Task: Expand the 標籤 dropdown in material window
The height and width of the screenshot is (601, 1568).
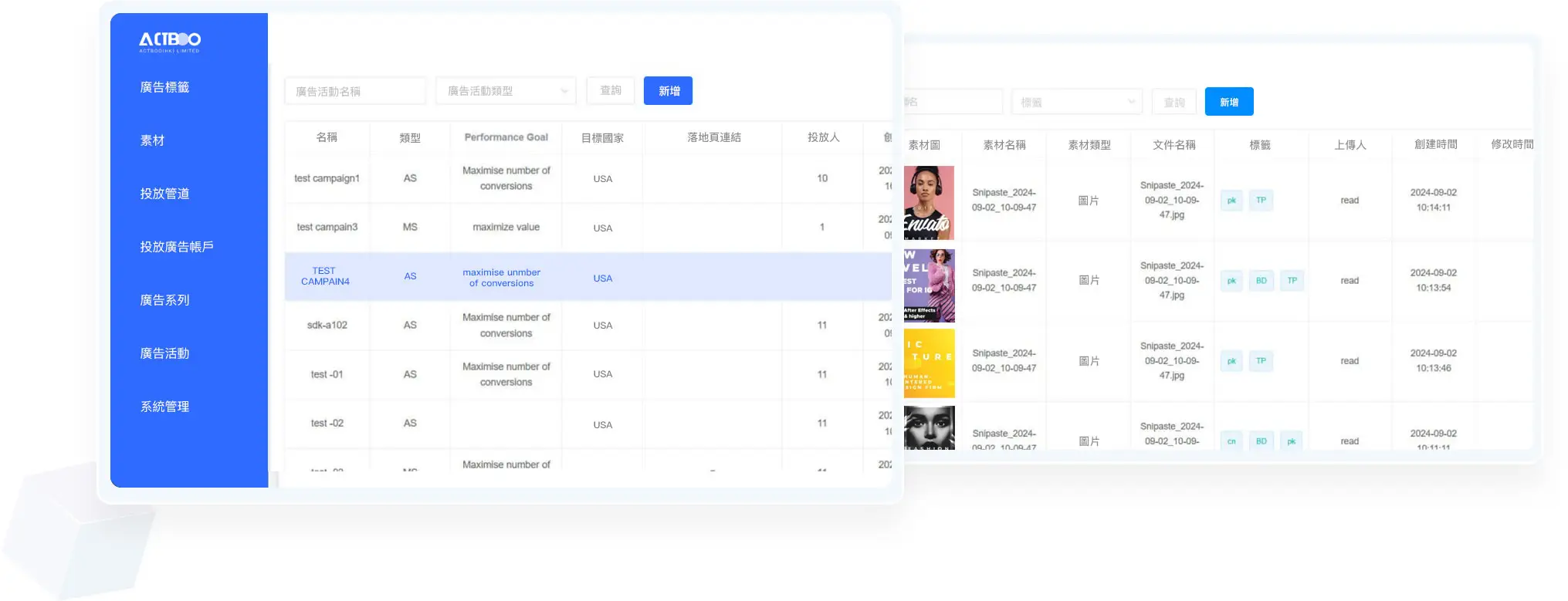Action: click(1077, 102)
